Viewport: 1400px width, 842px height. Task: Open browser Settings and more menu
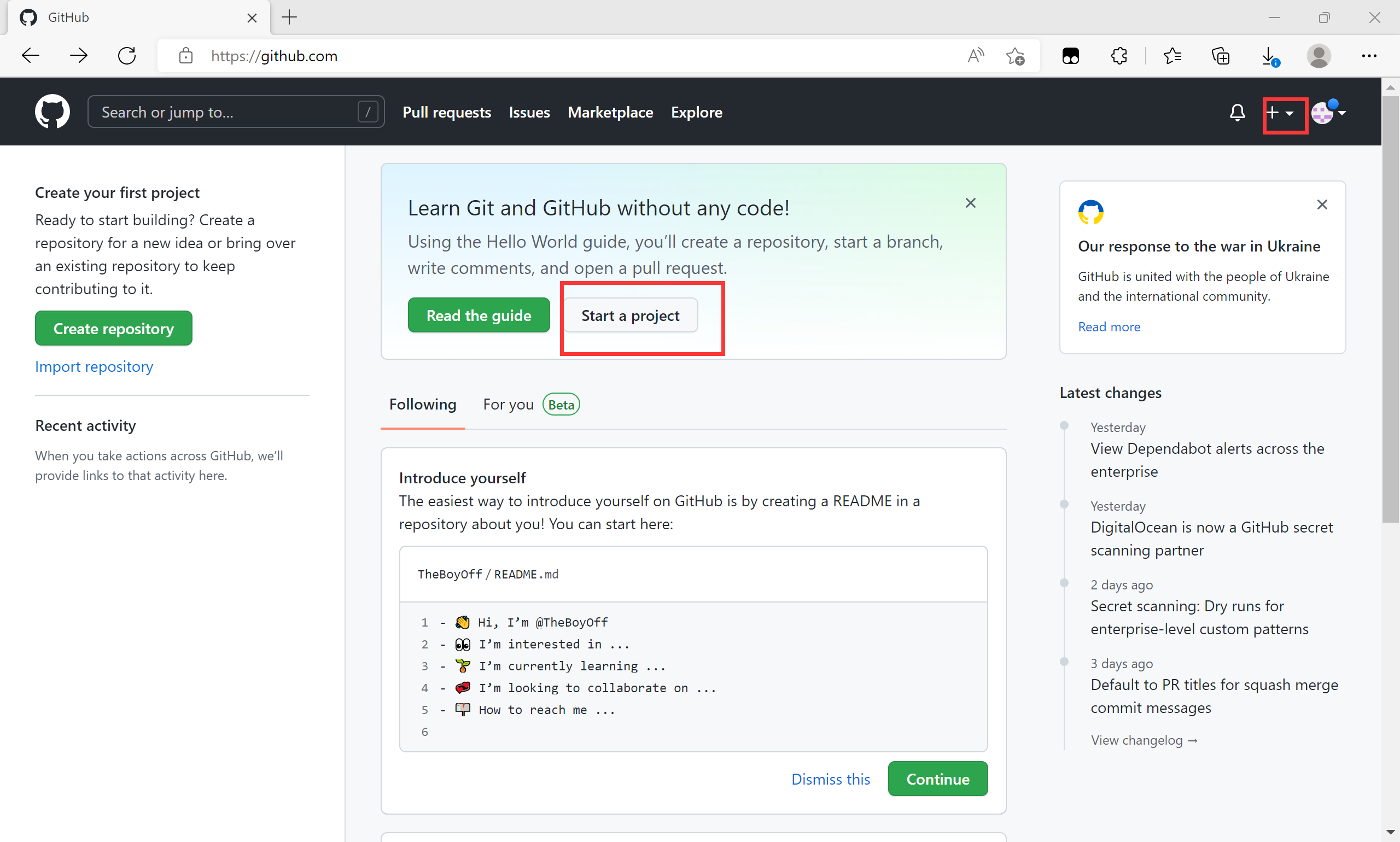pos(1369,56)
